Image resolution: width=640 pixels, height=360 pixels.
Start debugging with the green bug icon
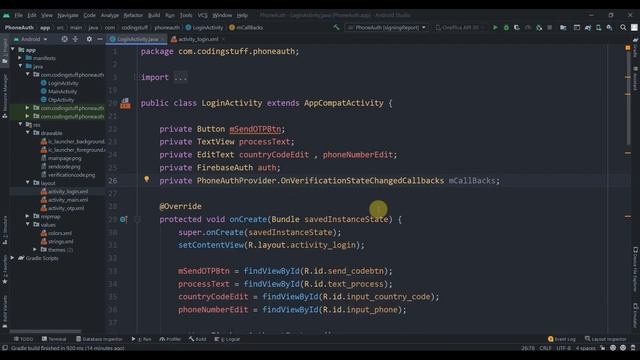click(506, 27)
